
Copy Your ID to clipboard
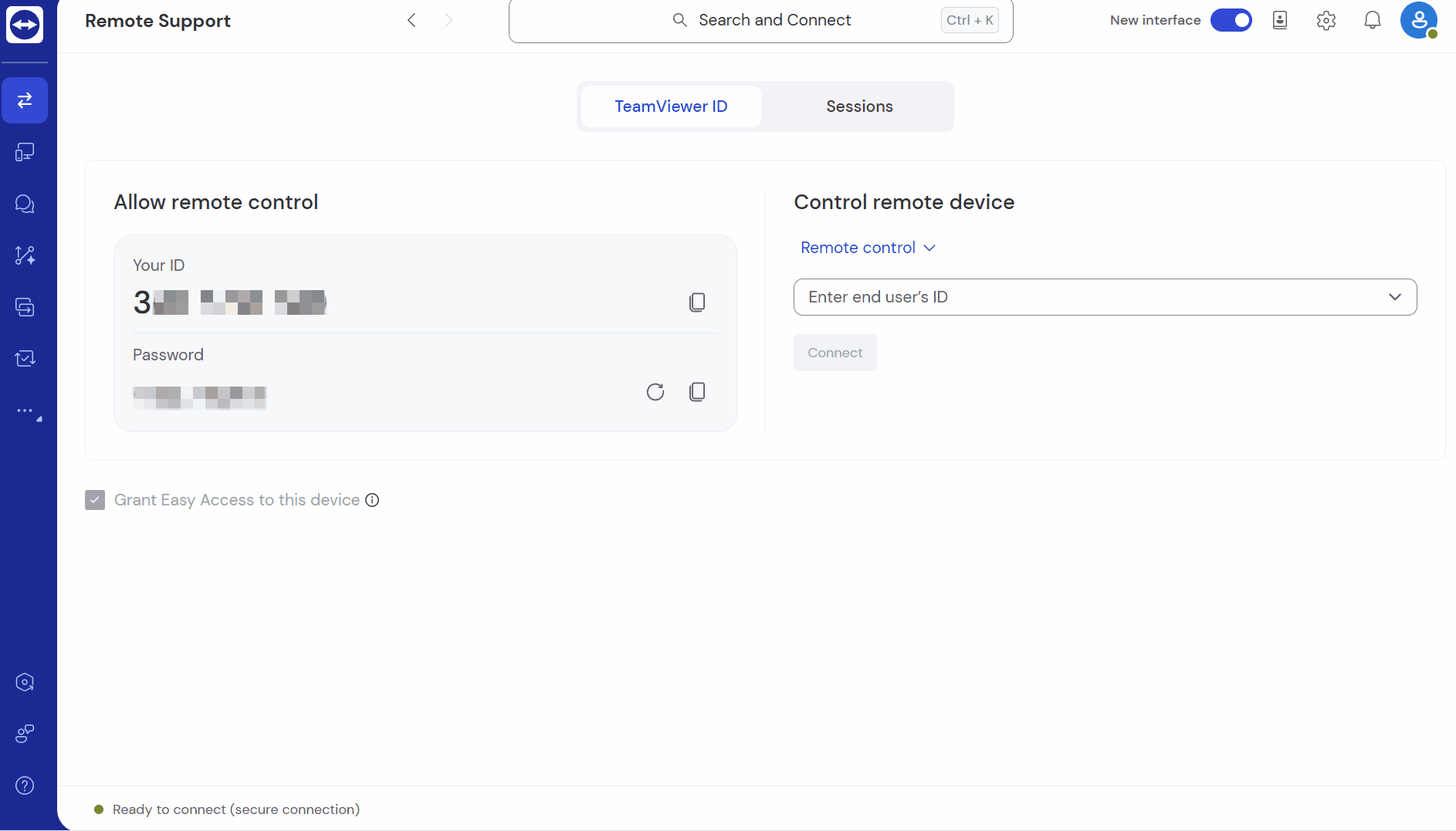(697, 302)
